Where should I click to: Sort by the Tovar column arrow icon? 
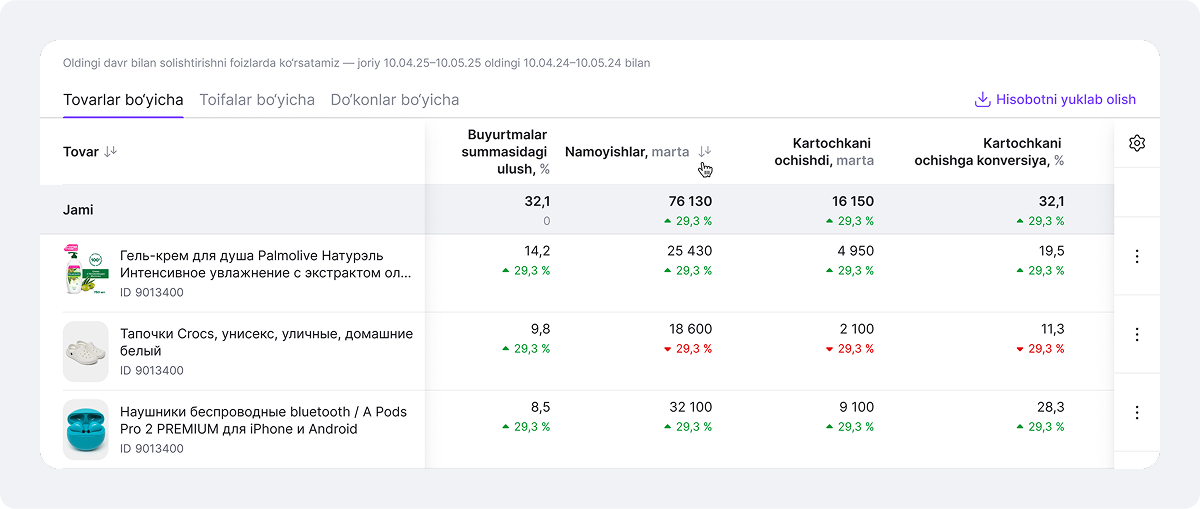click(111, 151)
